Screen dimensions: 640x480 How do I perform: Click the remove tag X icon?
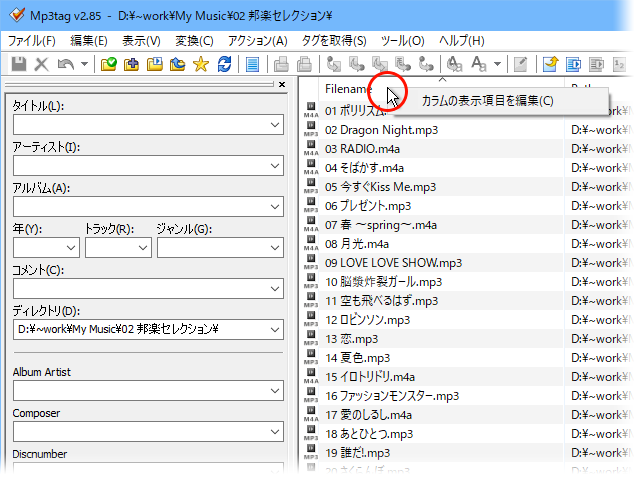(41, 64)
